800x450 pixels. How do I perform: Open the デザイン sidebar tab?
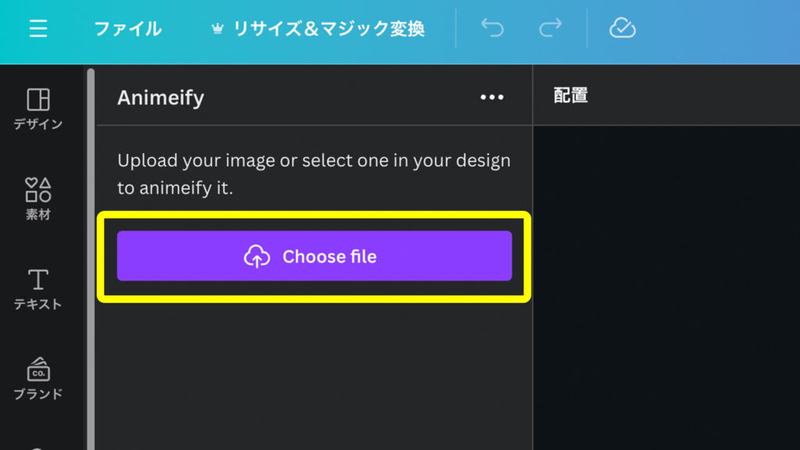click(x=38, y=109)
